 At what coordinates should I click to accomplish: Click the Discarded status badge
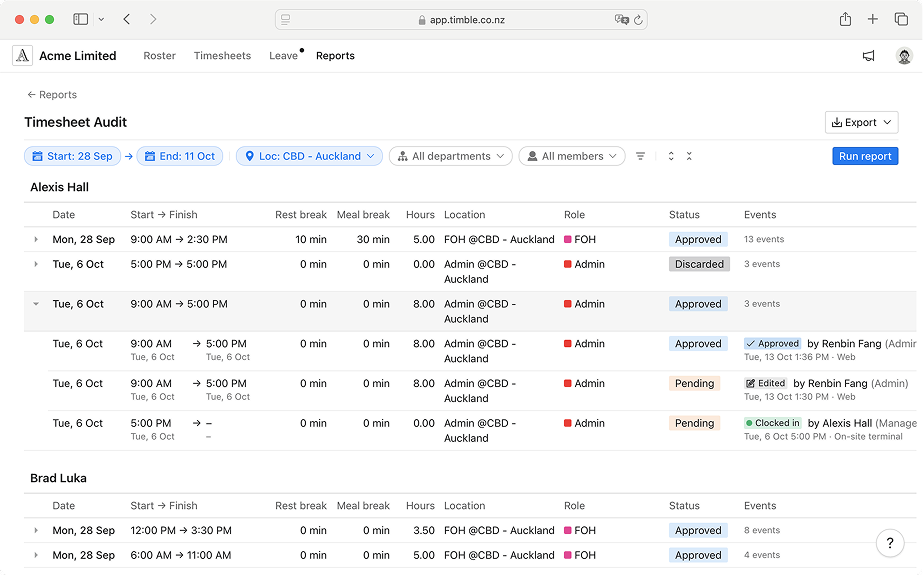pyautogui.click(x=699, y=264)
